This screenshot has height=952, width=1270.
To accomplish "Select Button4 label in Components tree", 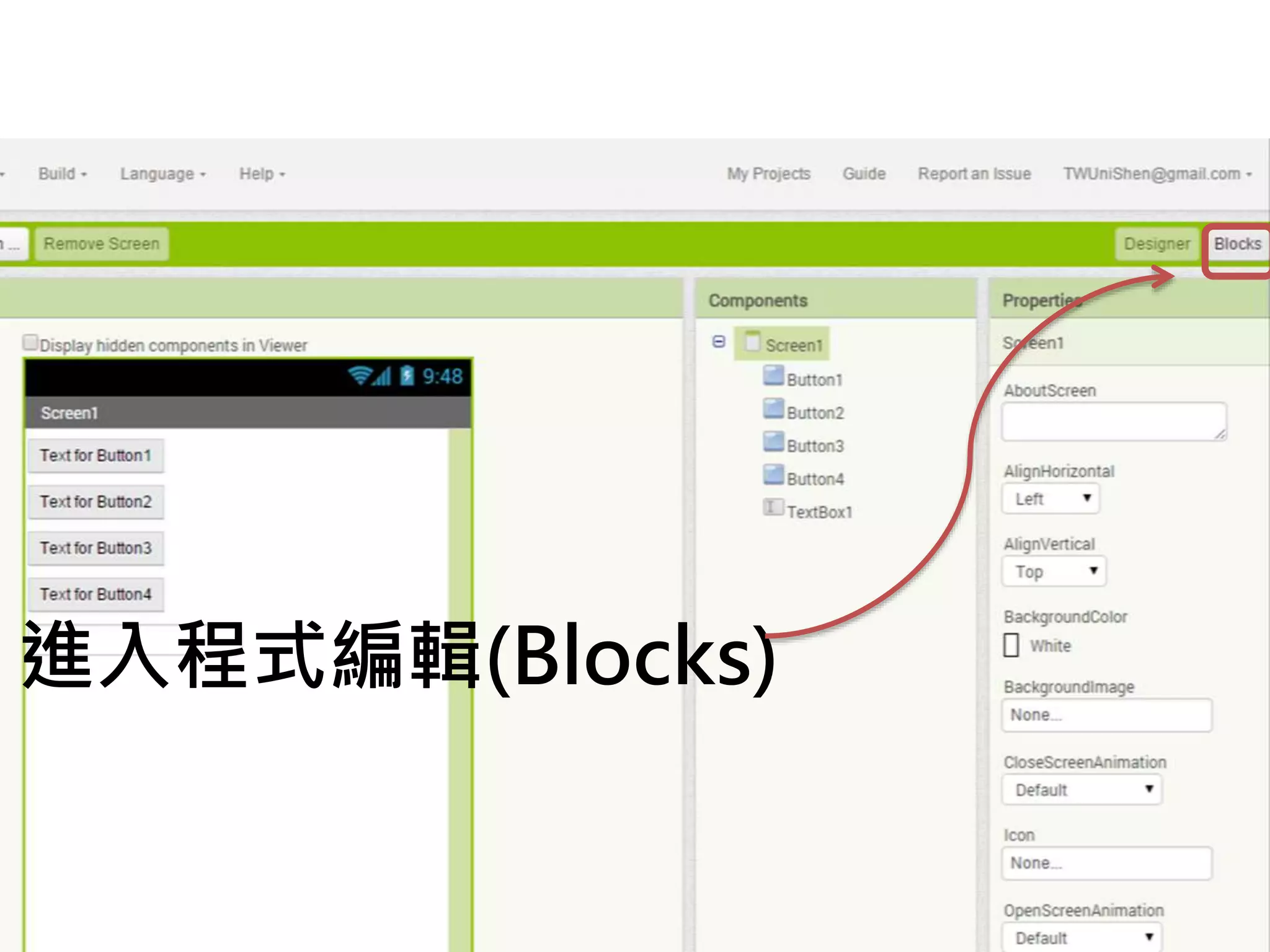I will (815, 479).
